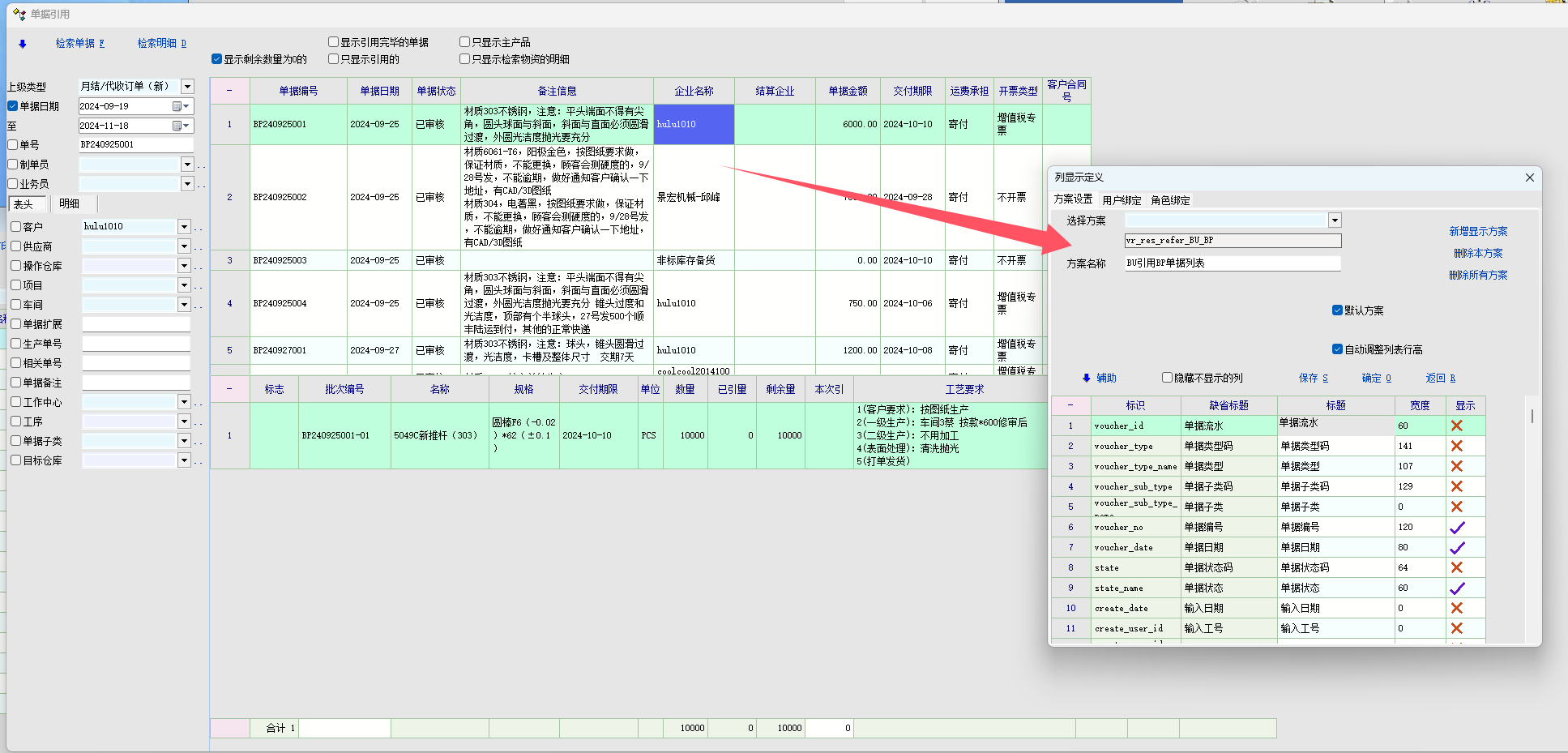Toggle checkmark display for state_name row

click(x=1456, y=588)
